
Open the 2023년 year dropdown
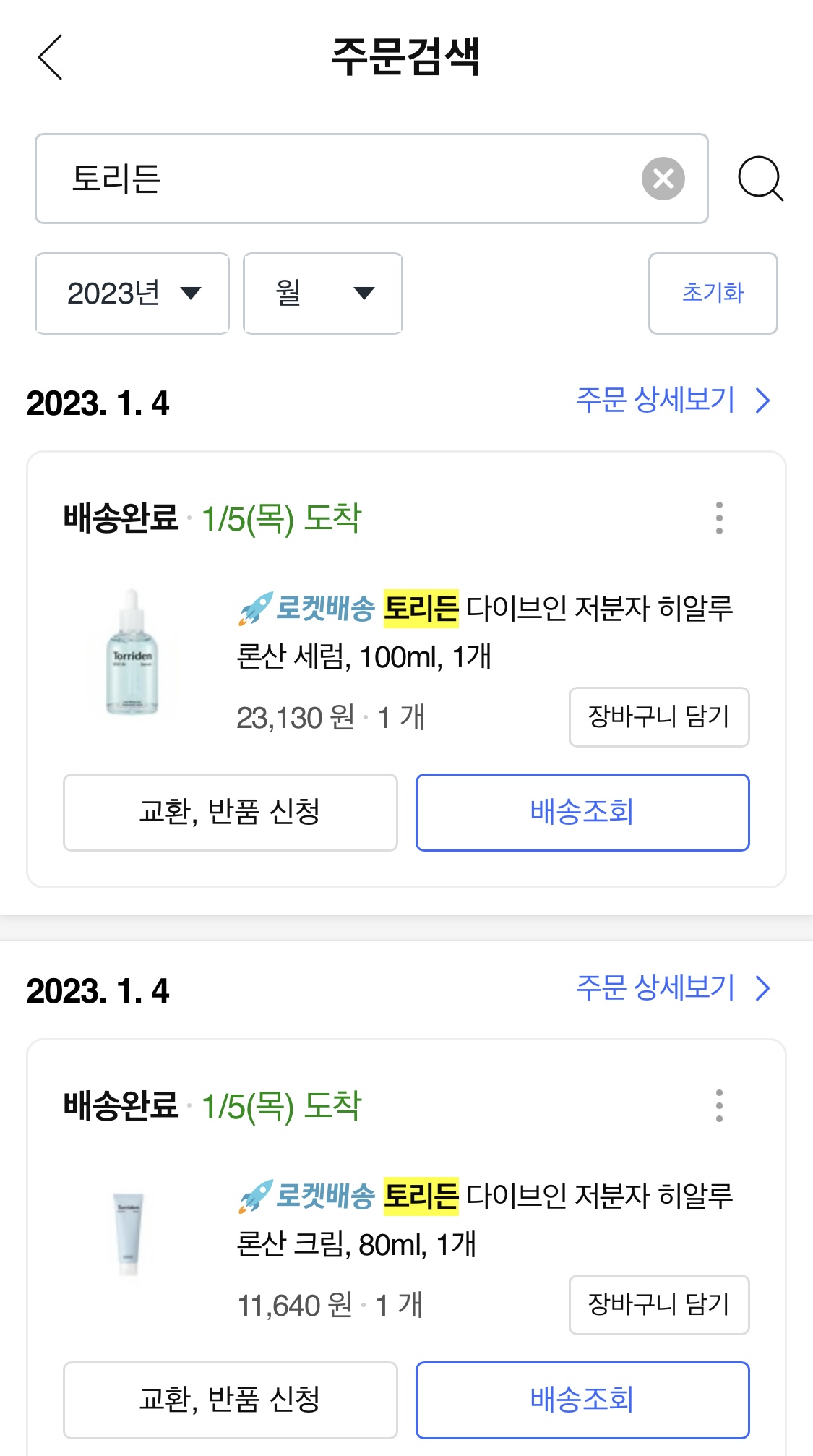coord(132,294)
